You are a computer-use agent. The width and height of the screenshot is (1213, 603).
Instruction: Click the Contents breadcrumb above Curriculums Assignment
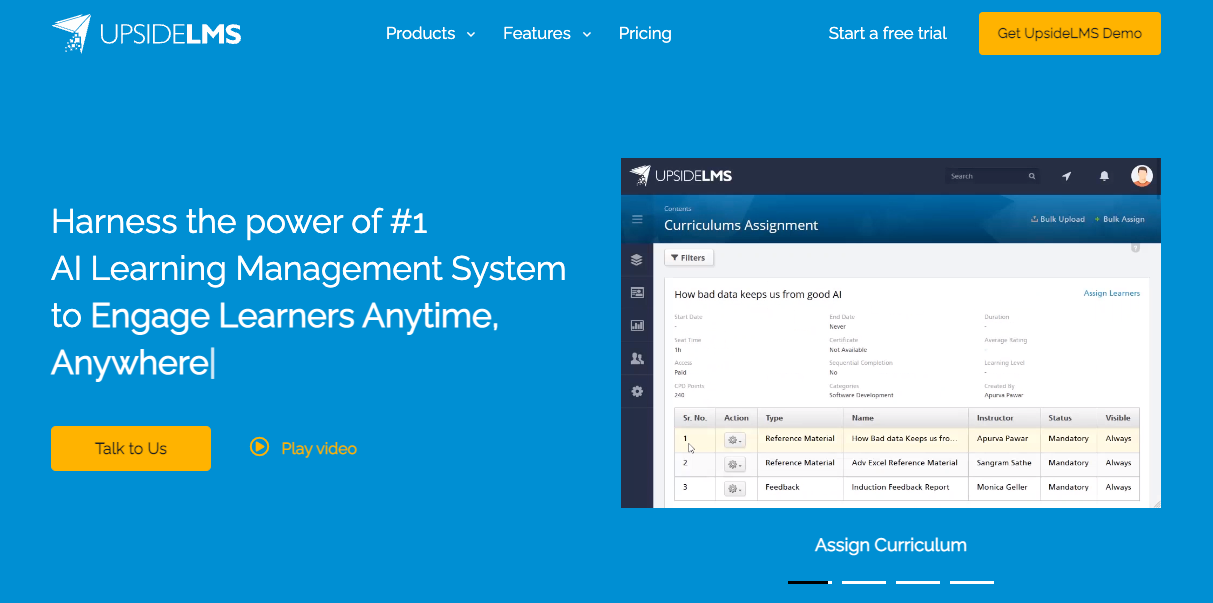[678, 210]
